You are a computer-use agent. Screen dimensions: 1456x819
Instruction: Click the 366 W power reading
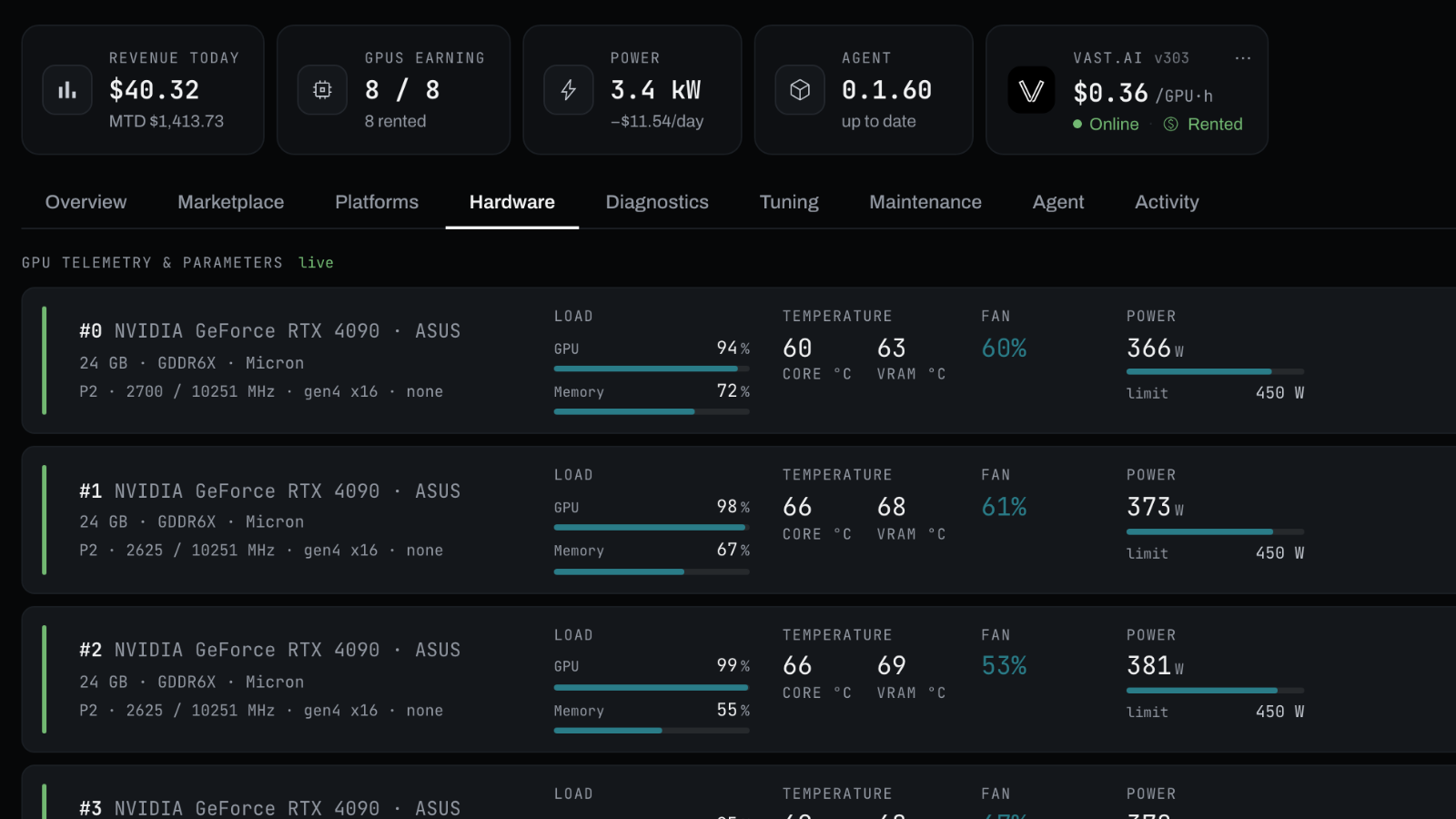click(x=1155, y=349)
